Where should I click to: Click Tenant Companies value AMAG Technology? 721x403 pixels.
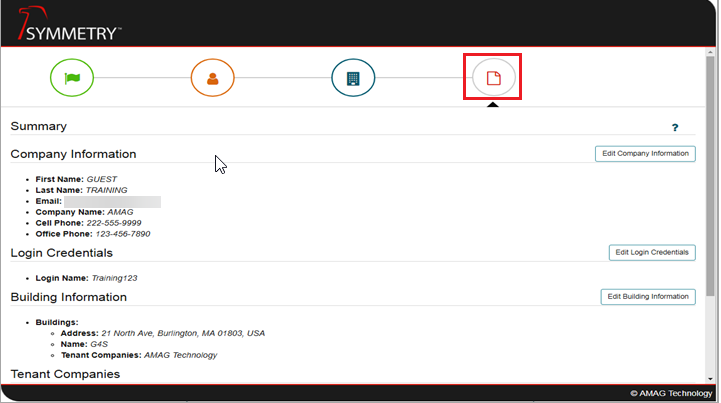pos(180,356)
